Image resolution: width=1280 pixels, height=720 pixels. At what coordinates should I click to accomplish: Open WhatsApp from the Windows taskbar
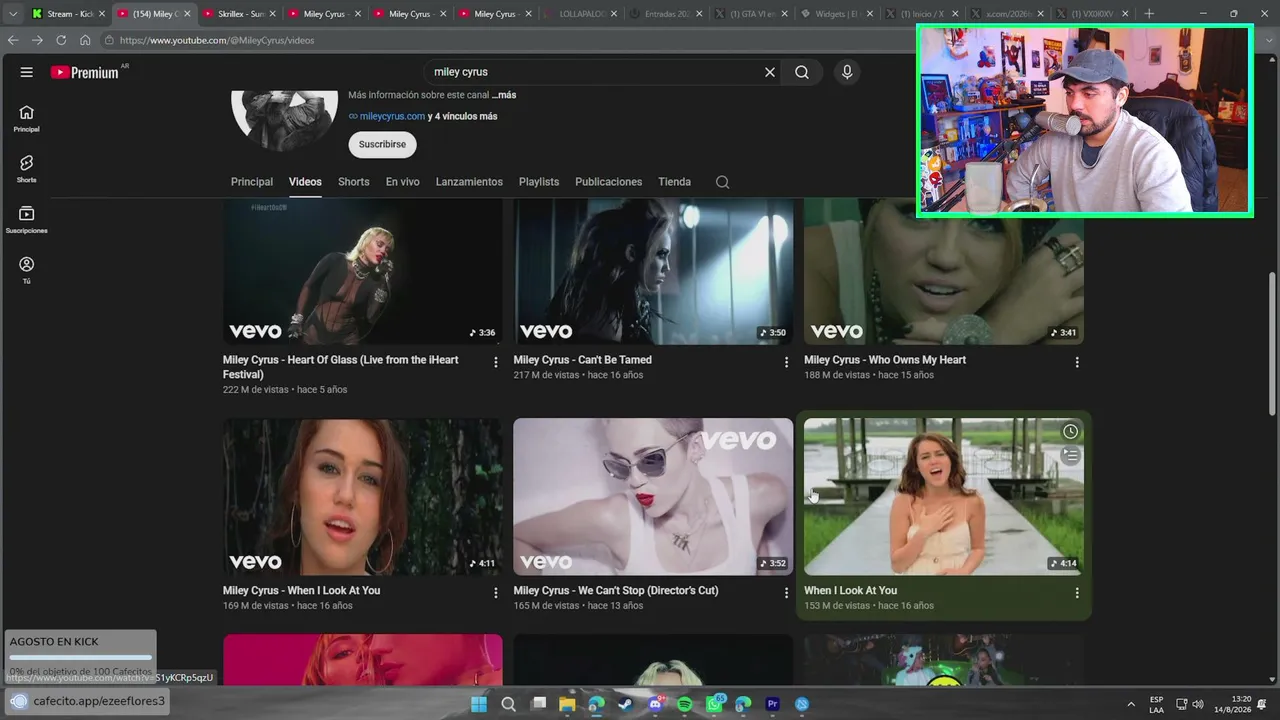coord(714,704)
